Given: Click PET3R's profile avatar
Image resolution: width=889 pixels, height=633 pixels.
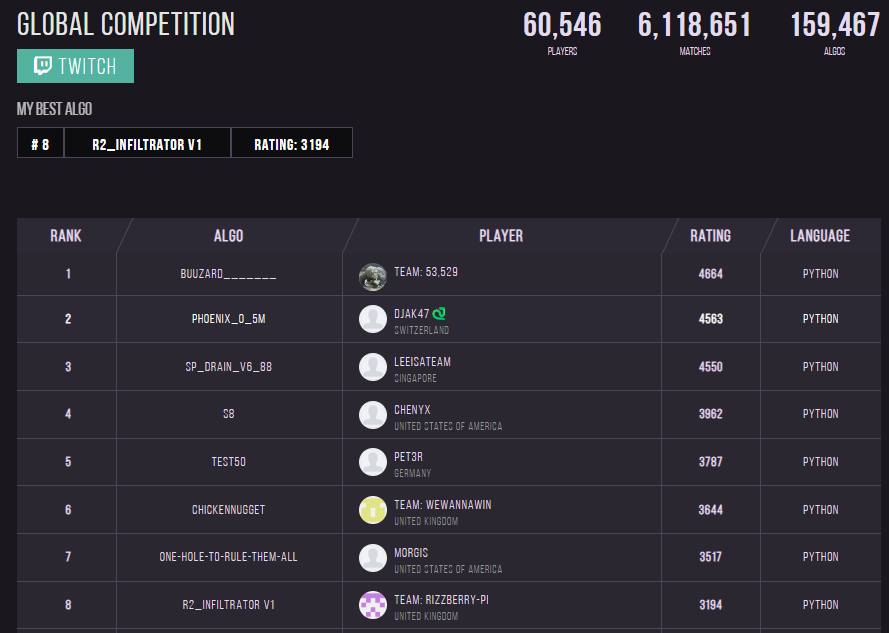Looking at the screenshot, I should (373, 462).
